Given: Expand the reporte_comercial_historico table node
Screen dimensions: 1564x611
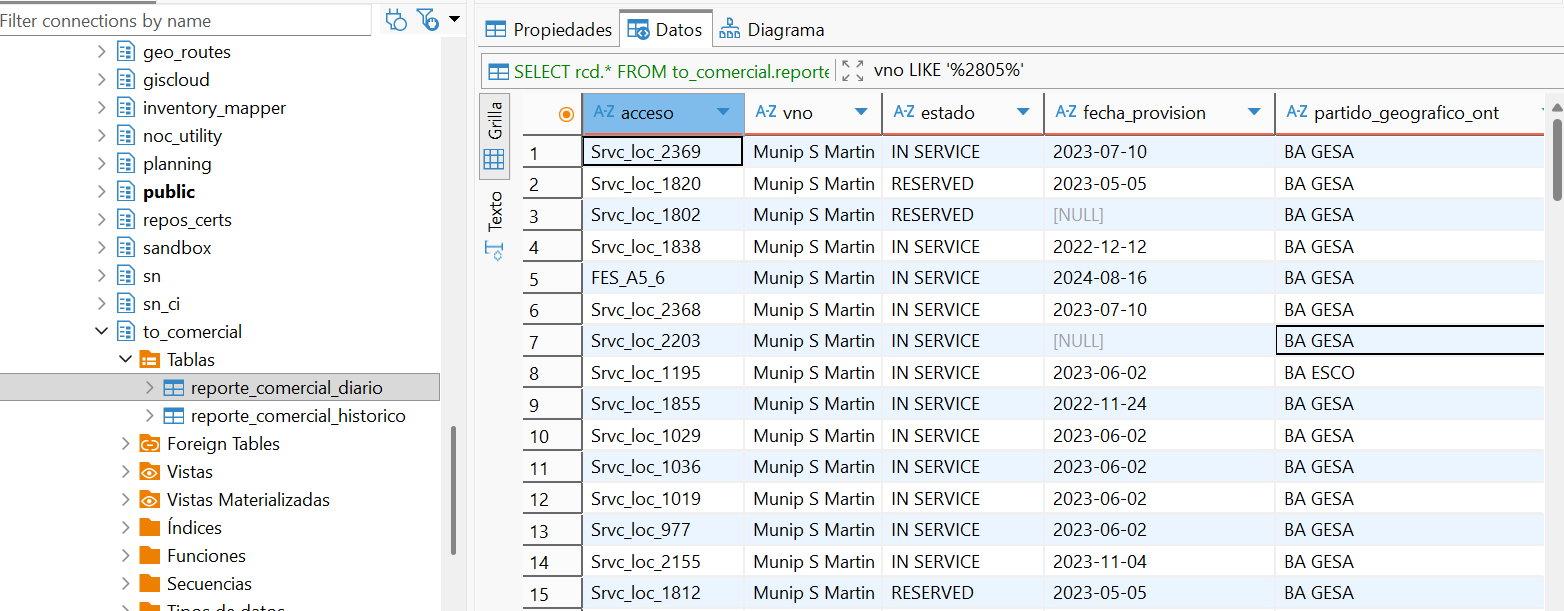Looking at the screenshot, I should point(150,416).
